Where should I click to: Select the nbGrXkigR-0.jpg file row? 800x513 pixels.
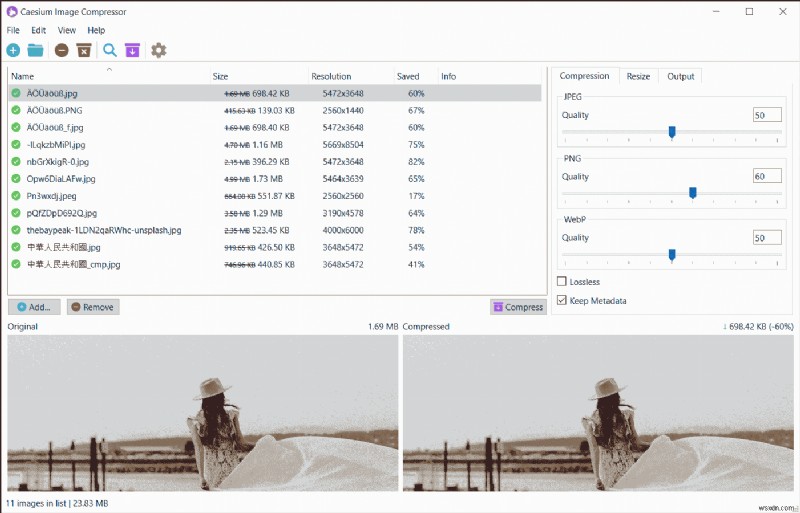(274, 161)
